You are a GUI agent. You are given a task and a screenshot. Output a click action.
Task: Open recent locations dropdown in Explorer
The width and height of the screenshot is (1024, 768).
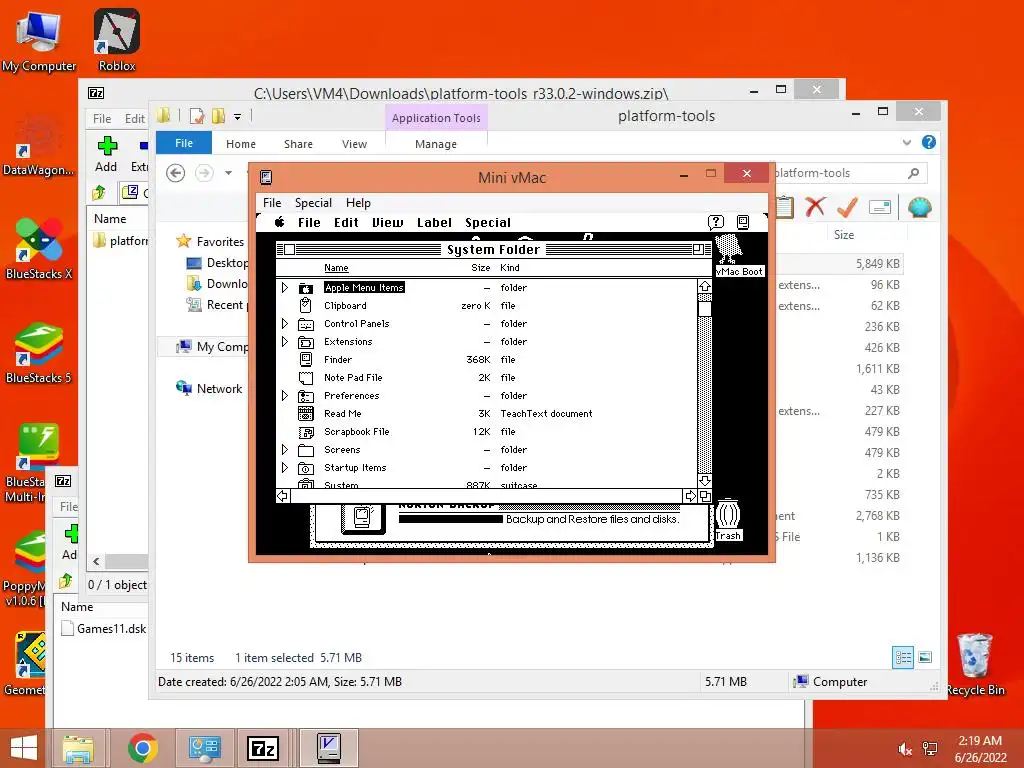click(x=229, y=173)
